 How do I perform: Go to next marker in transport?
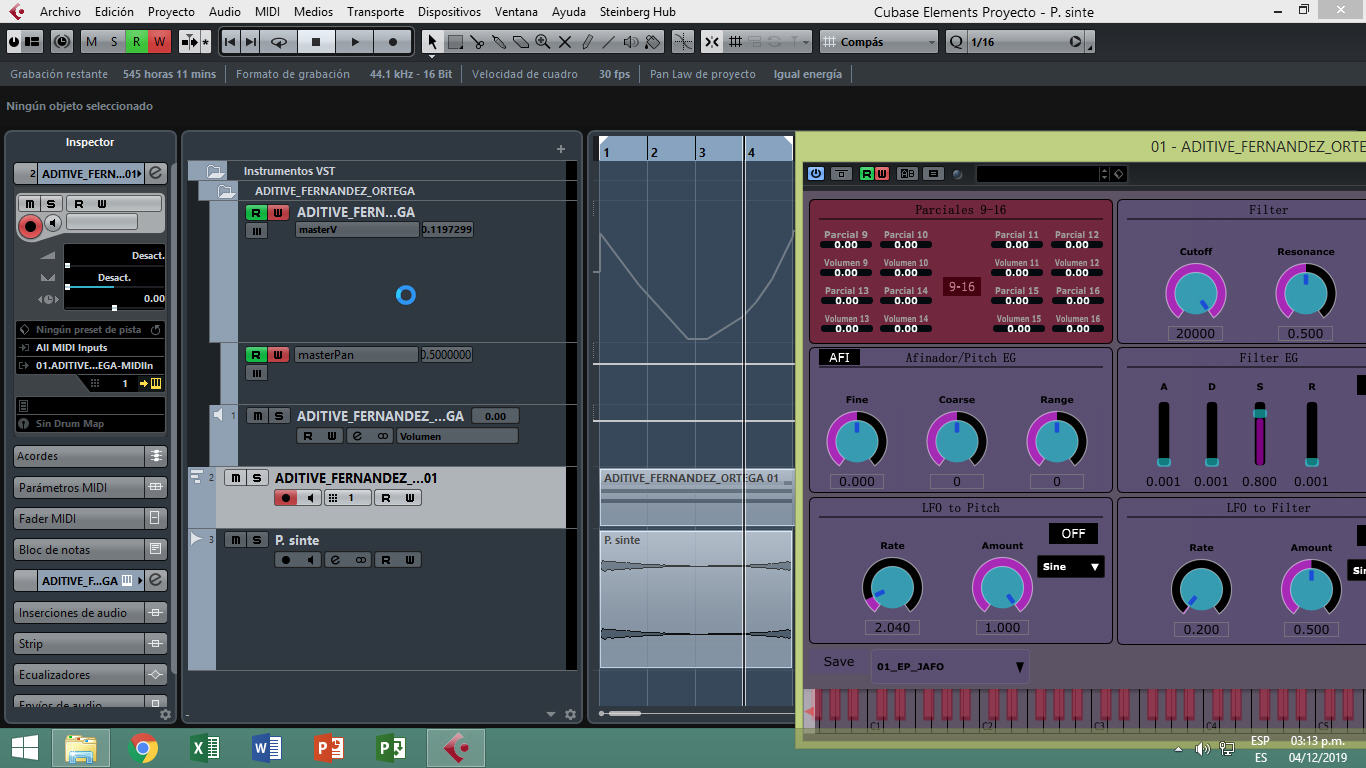(251, 42)
